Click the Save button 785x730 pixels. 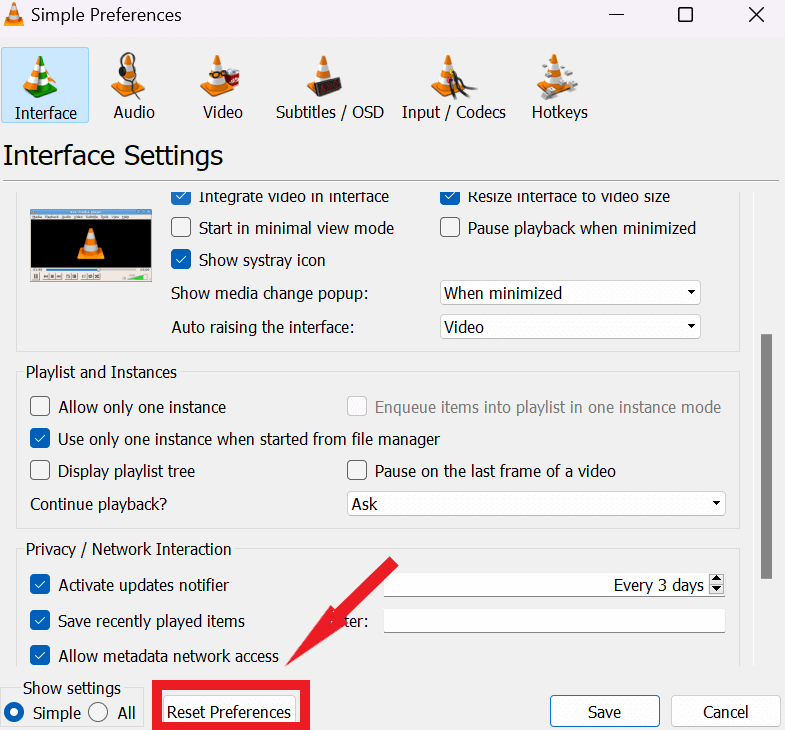coord(604,712)
